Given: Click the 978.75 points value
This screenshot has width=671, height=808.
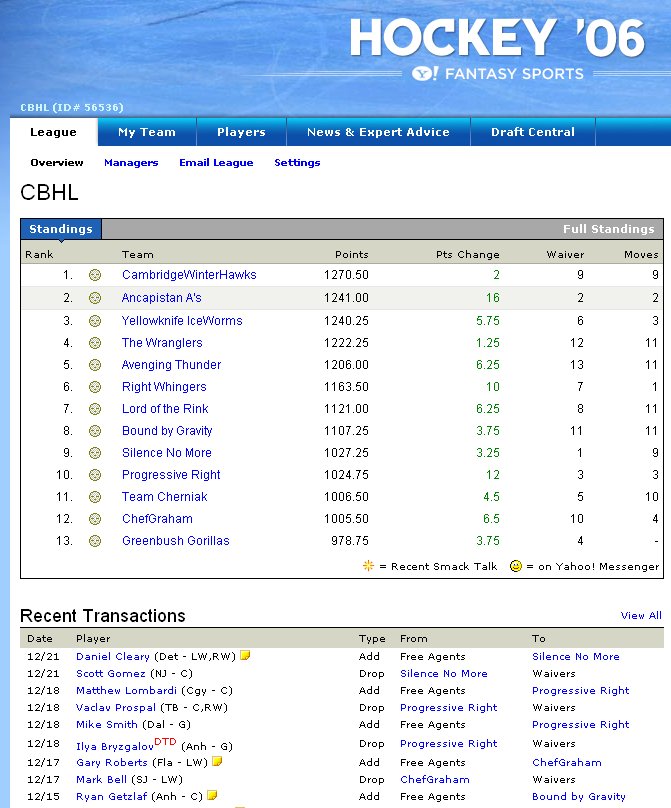Looking at the screenshot, I should pyautogui.click(x=350, y=541).
